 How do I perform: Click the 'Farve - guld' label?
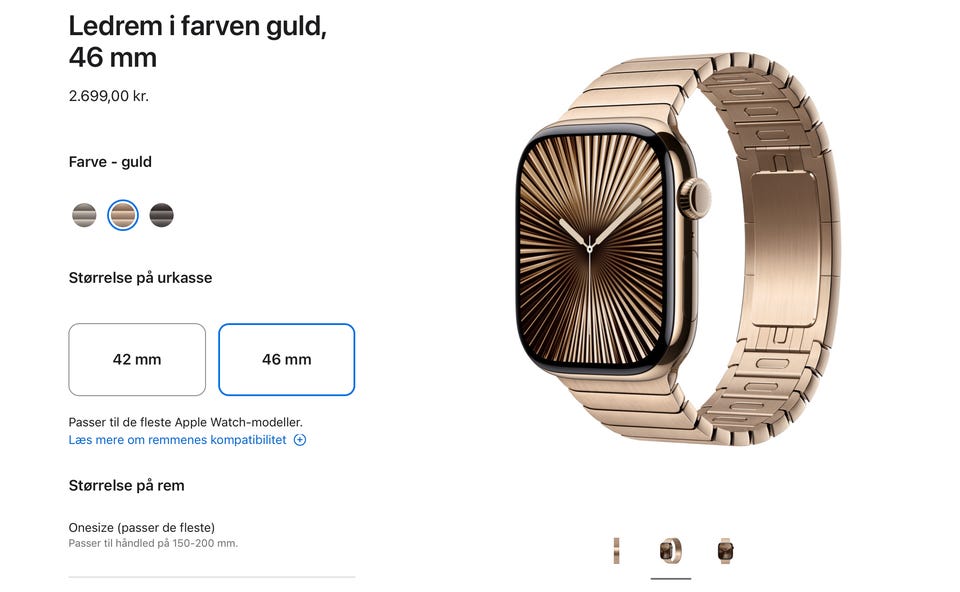(110, 162)
